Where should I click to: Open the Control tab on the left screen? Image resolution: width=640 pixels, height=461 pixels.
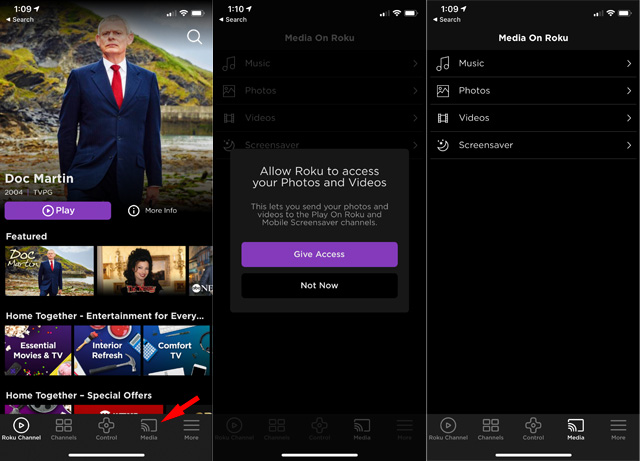(x=106, y=429)
